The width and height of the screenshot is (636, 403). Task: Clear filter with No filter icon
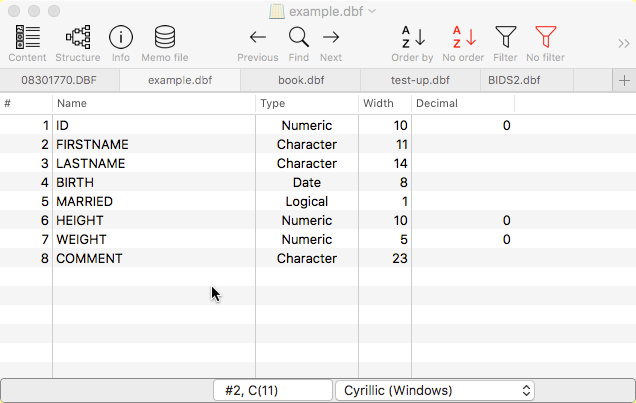click(545, 38)
